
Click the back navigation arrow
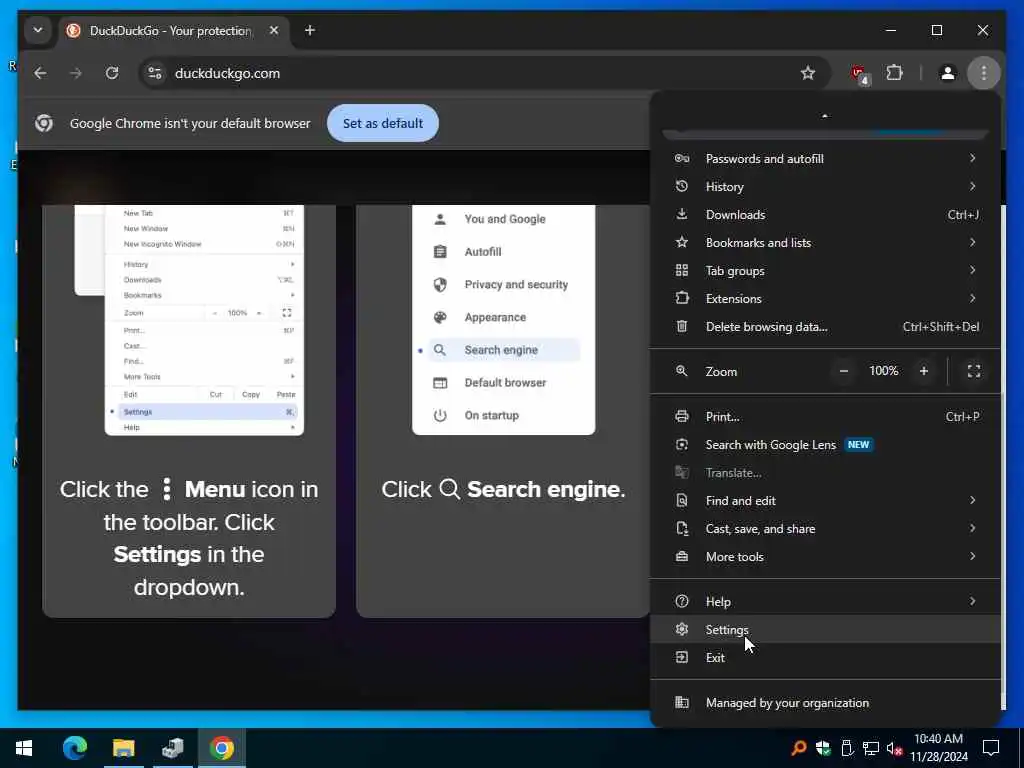pyautogui.click(x=40, y=73)
